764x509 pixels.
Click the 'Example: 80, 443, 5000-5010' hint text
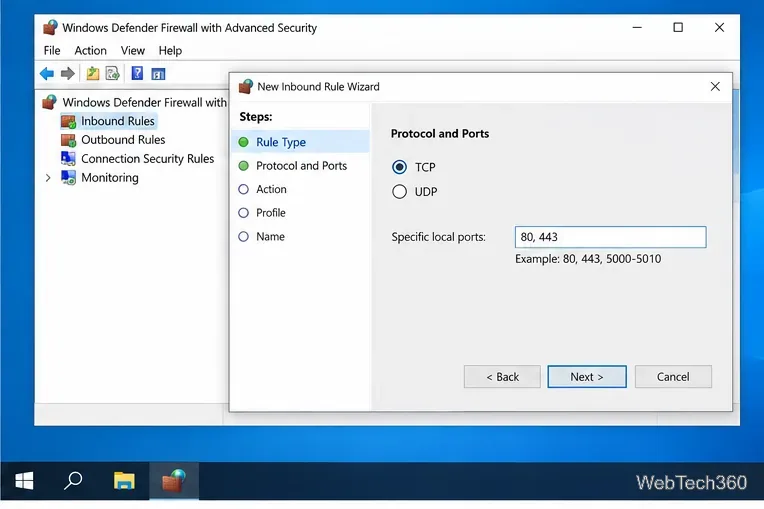[x=588, y=259]
